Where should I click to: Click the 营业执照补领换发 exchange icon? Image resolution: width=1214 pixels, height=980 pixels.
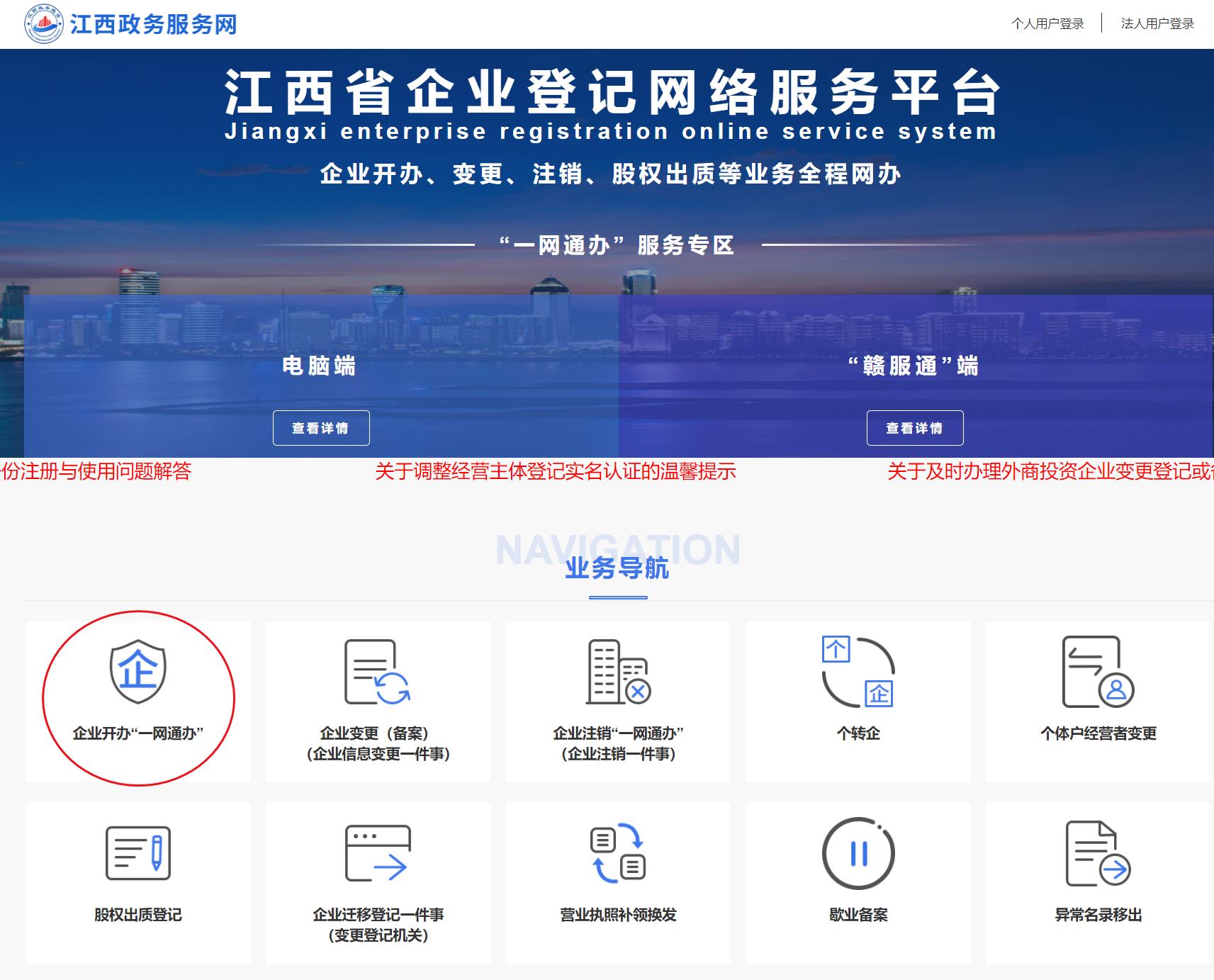click(617, 854)
